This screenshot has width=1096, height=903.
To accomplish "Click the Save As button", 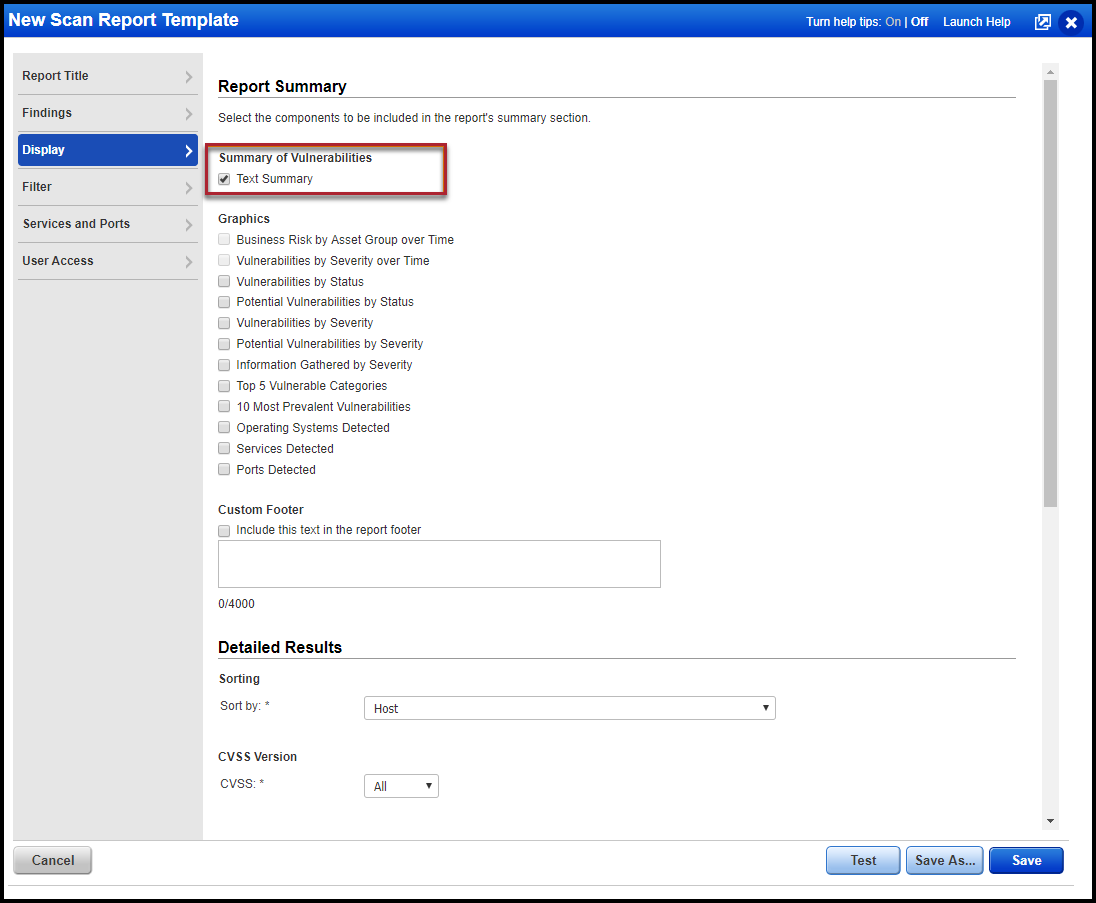I will [944, 860].
